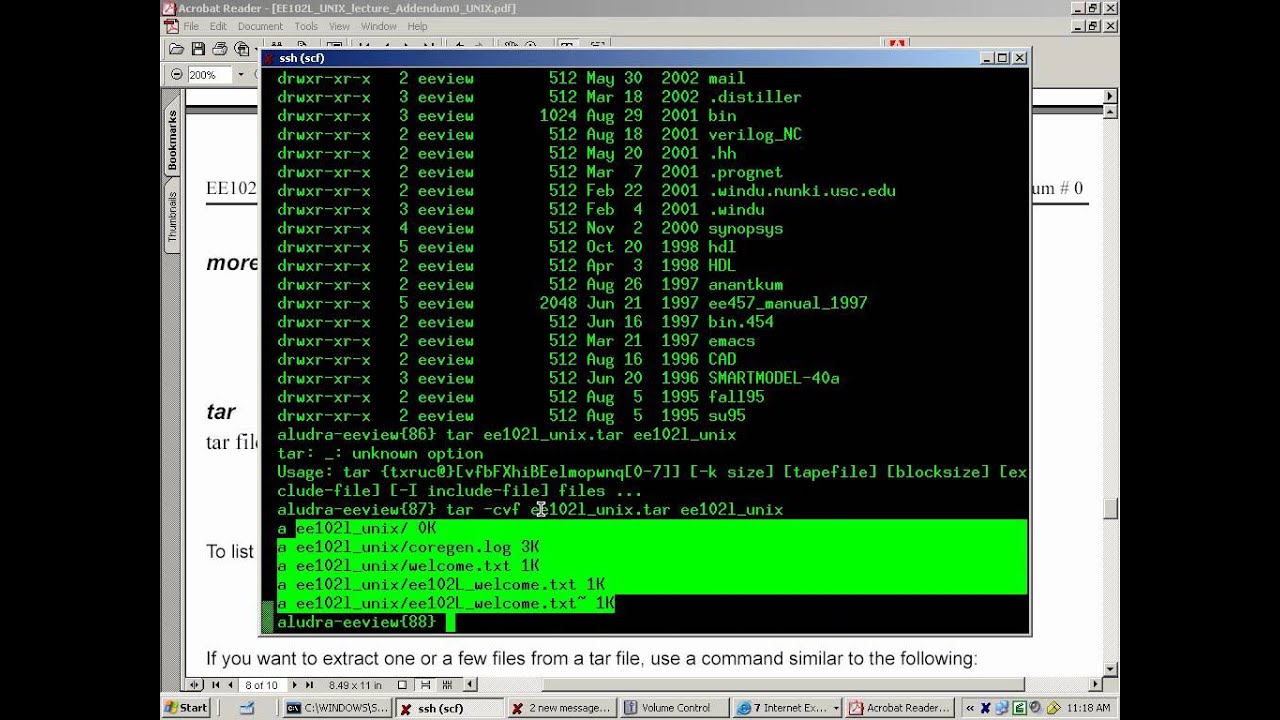
Task: Open the View menu
Action: pos(339,26)
